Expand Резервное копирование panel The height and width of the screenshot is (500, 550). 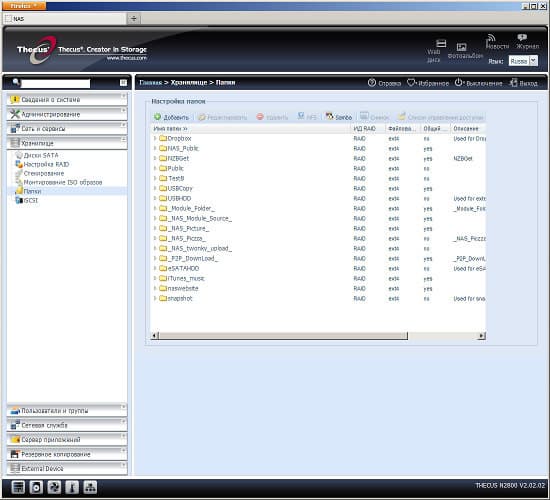tap(67, 454)
